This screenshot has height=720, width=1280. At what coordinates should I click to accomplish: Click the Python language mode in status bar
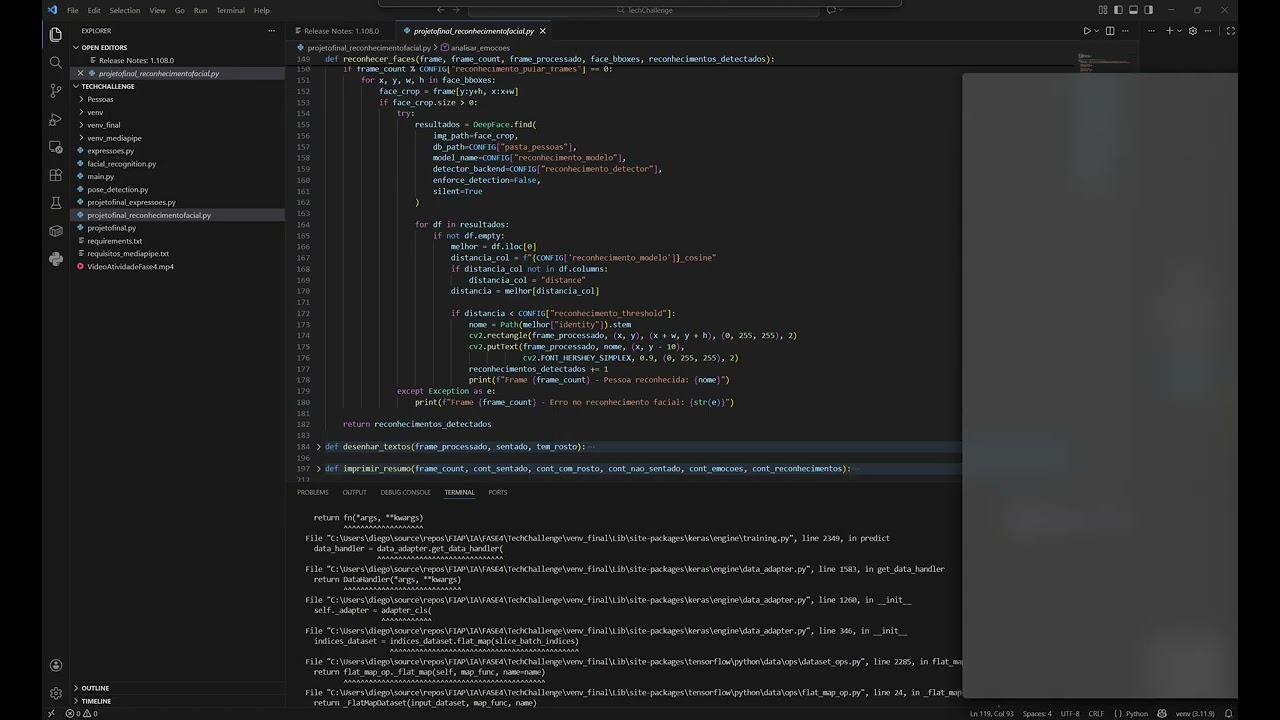click(x=1136, y=714)
